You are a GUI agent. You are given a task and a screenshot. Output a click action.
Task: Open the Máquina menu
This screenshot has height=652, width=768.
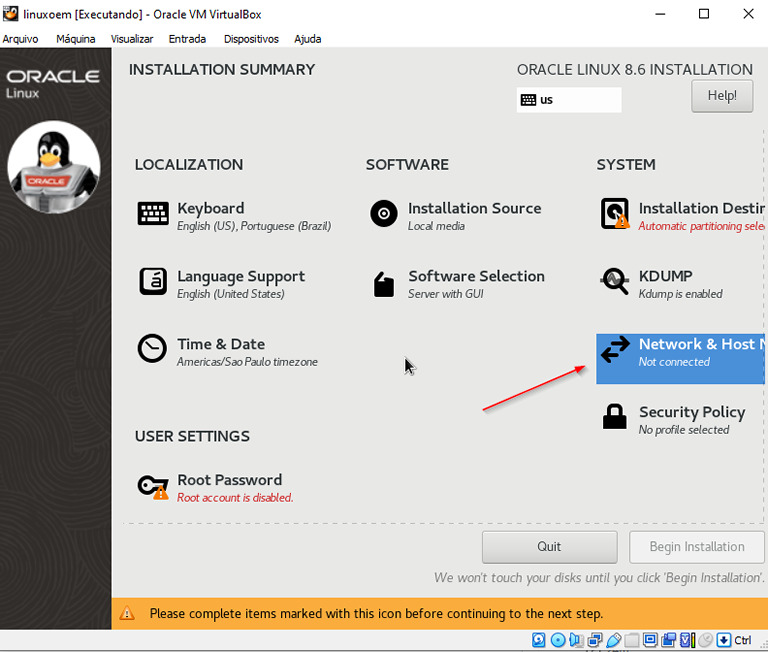(x=75, y=39)
